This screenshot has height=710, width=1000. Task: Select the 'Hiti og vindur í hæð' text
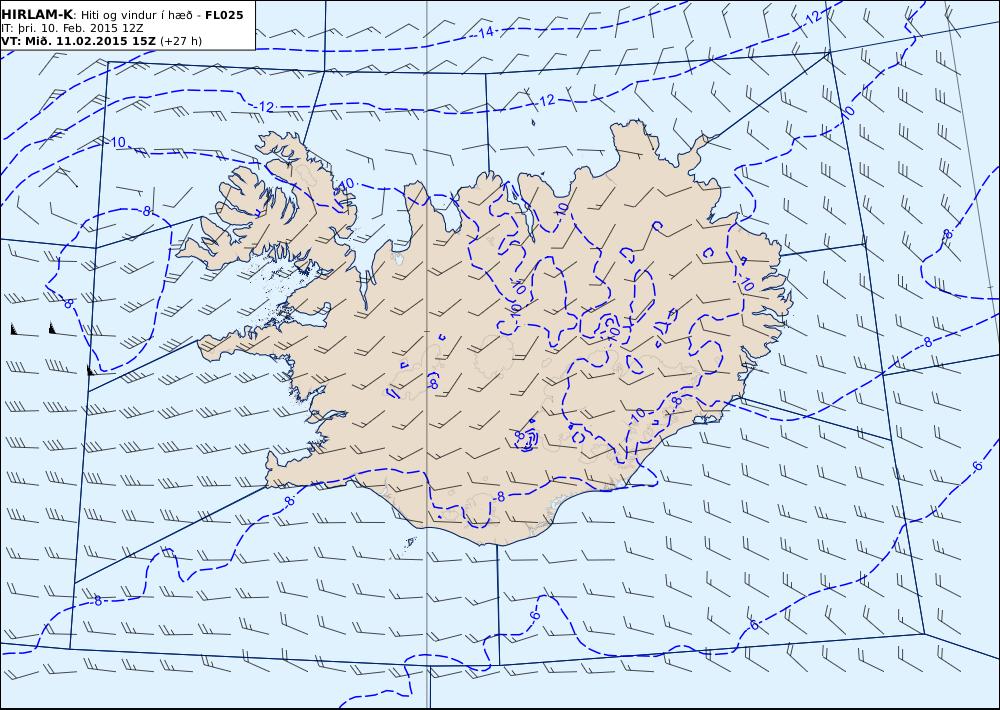pos(136,15)
